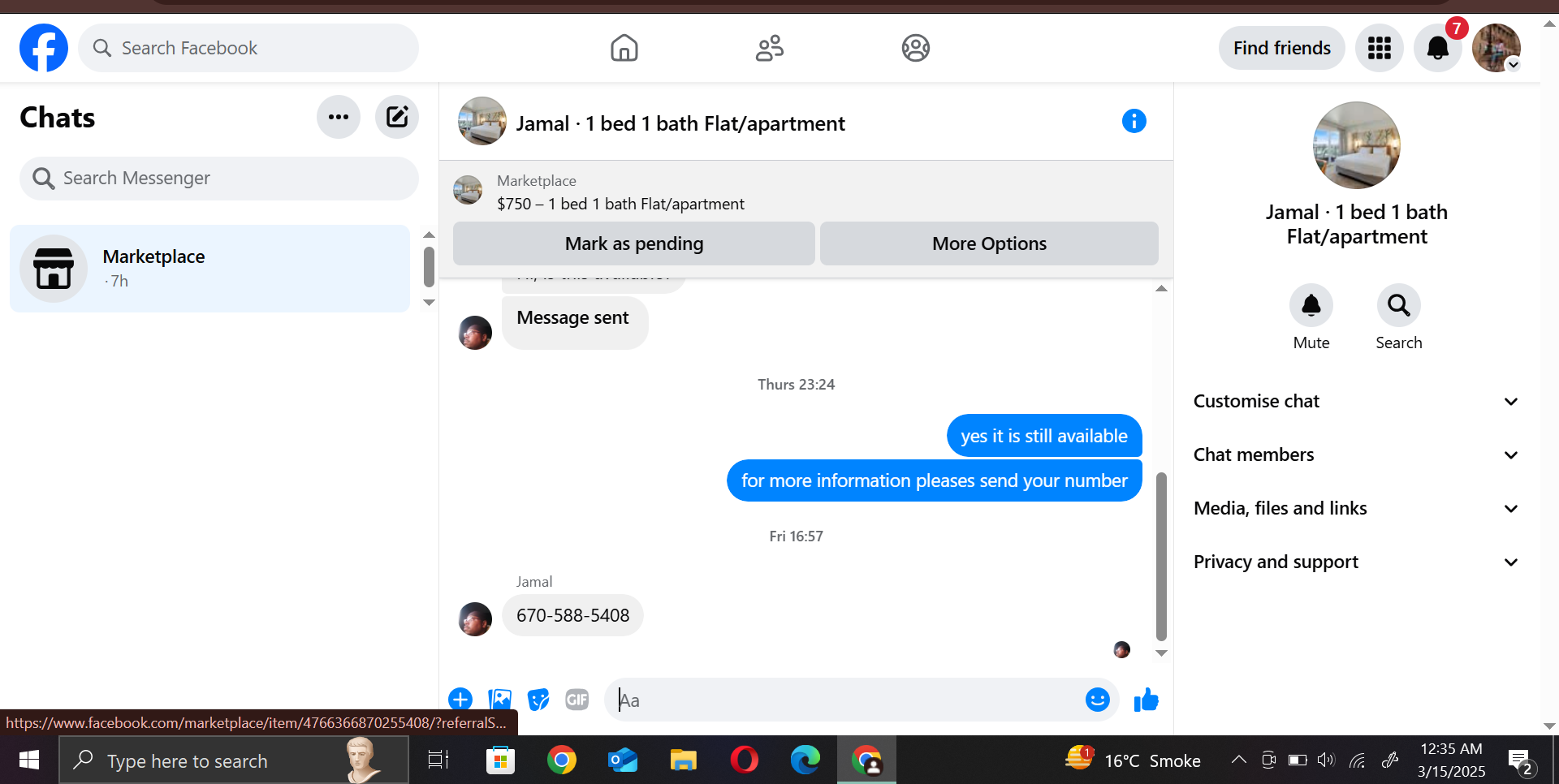This screenshot has width=1559, height=784.
Task: Expand Chat members section
Action: [x=1356, y=454]
